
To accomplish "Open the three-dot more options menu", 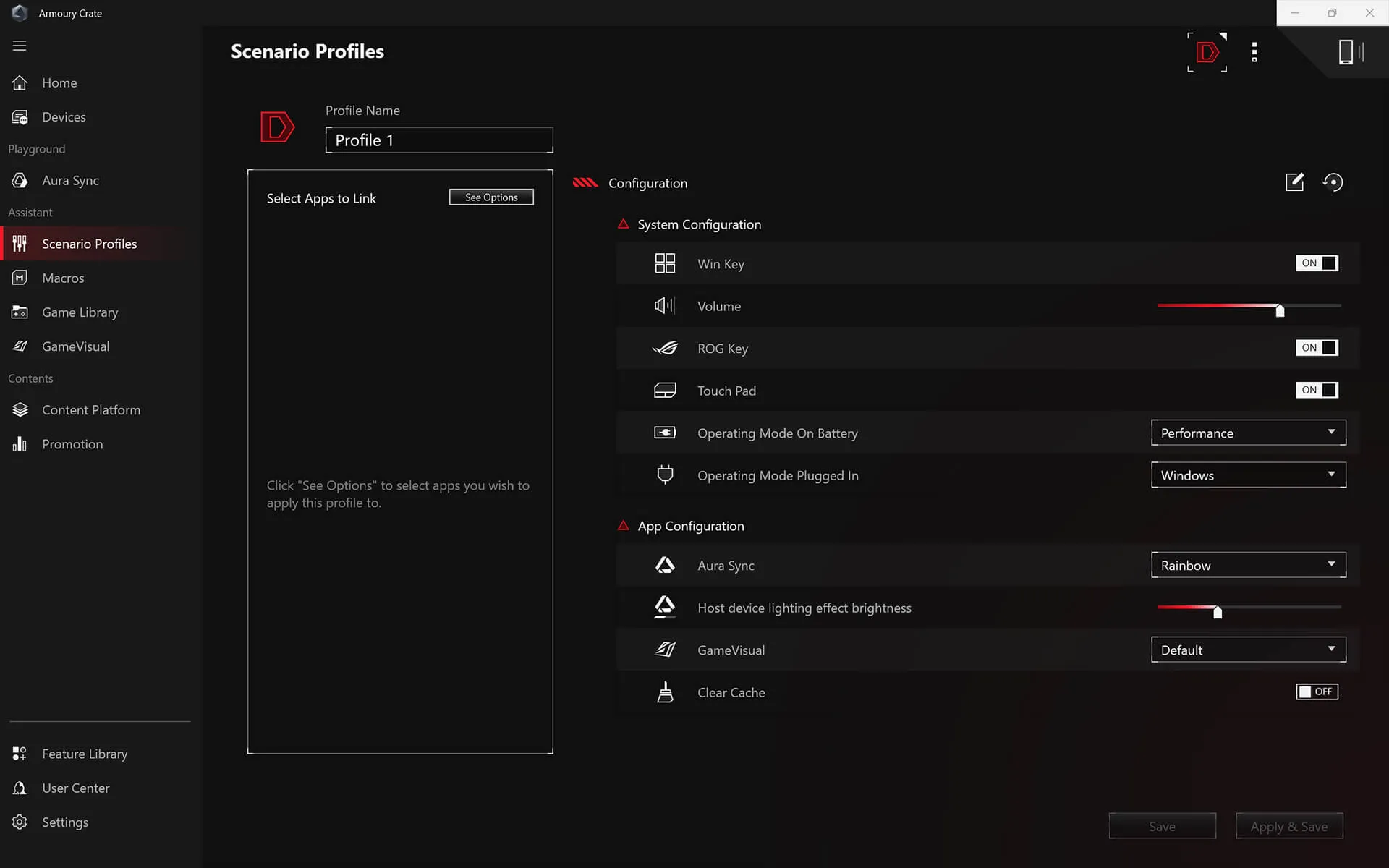I will coord(1254,52).
